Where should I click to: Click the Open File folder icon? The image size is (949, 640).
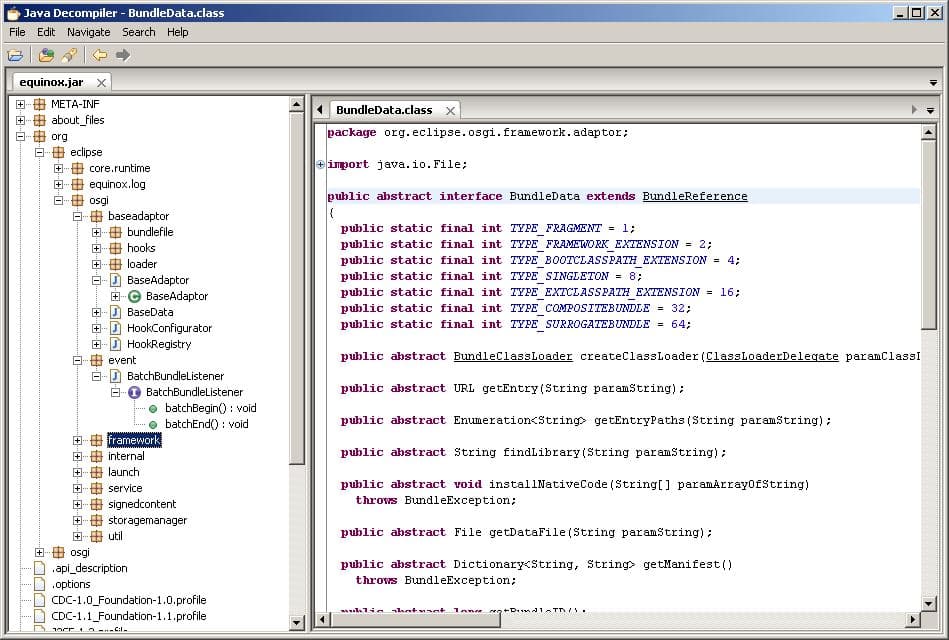click(15, 55)
